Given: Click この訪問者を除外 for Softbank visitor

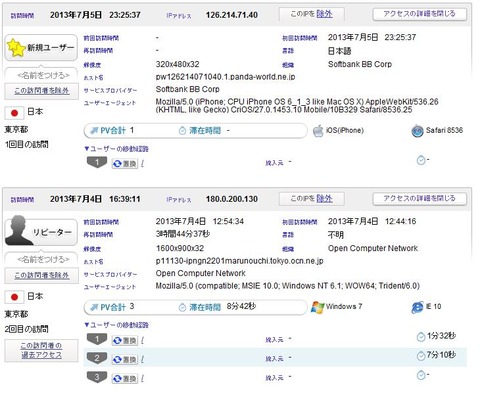Looking at the screenshot, I should (42, 91).
